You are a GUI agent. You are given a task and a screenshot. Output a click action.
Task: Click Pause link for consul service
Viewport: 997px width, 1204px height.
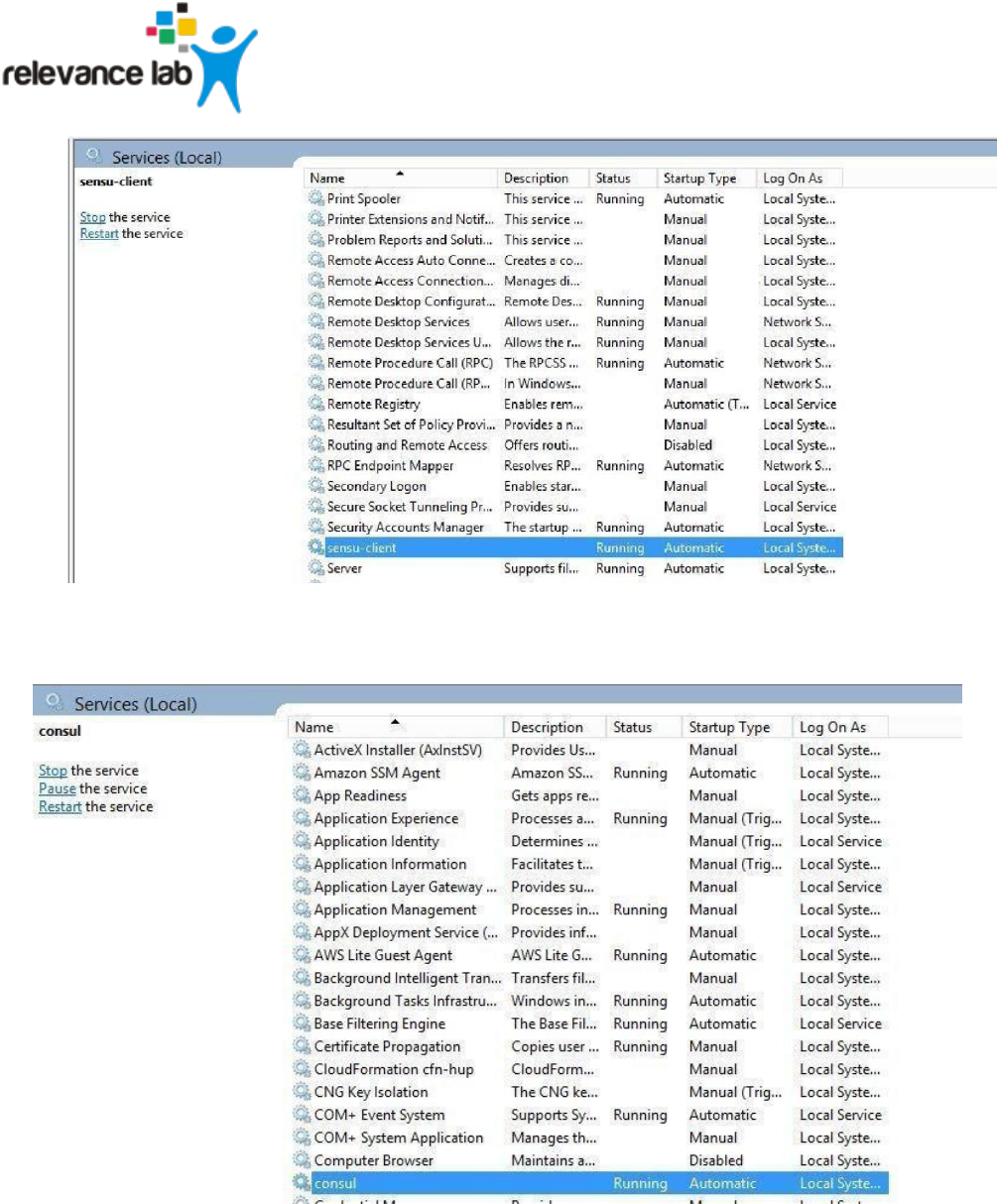(58, 788)
